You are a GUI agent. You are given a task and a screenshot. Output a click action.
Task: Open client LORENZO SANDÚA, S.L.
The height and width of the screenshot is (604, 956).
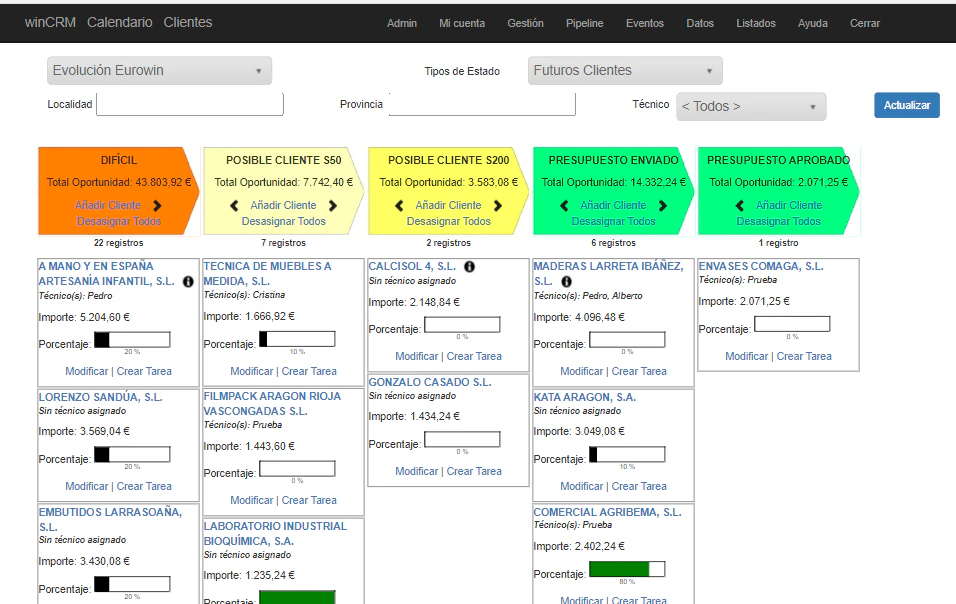pos(101,397)
